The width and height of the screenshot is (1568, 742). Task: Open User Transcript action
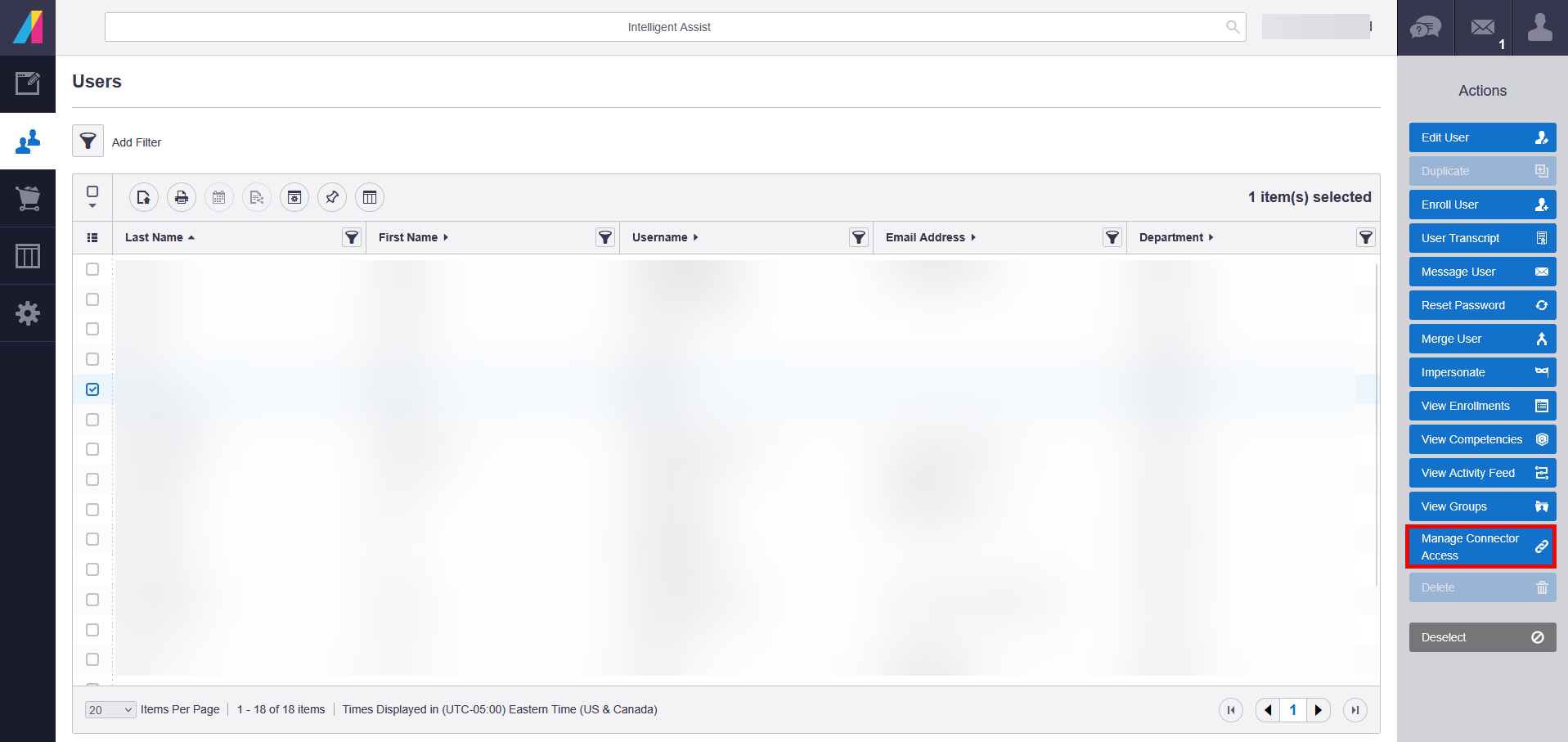point(1482,238)
